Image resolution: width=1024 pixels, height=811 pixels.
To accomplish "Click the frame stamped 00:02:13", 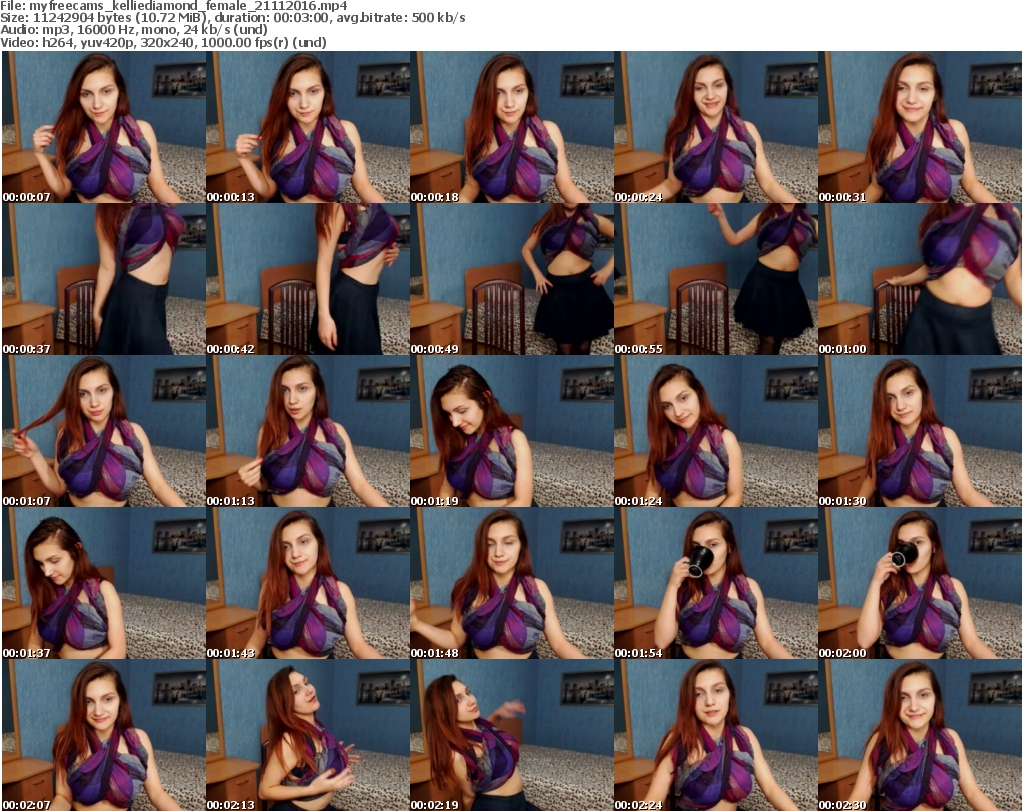I will click(308, 735).
